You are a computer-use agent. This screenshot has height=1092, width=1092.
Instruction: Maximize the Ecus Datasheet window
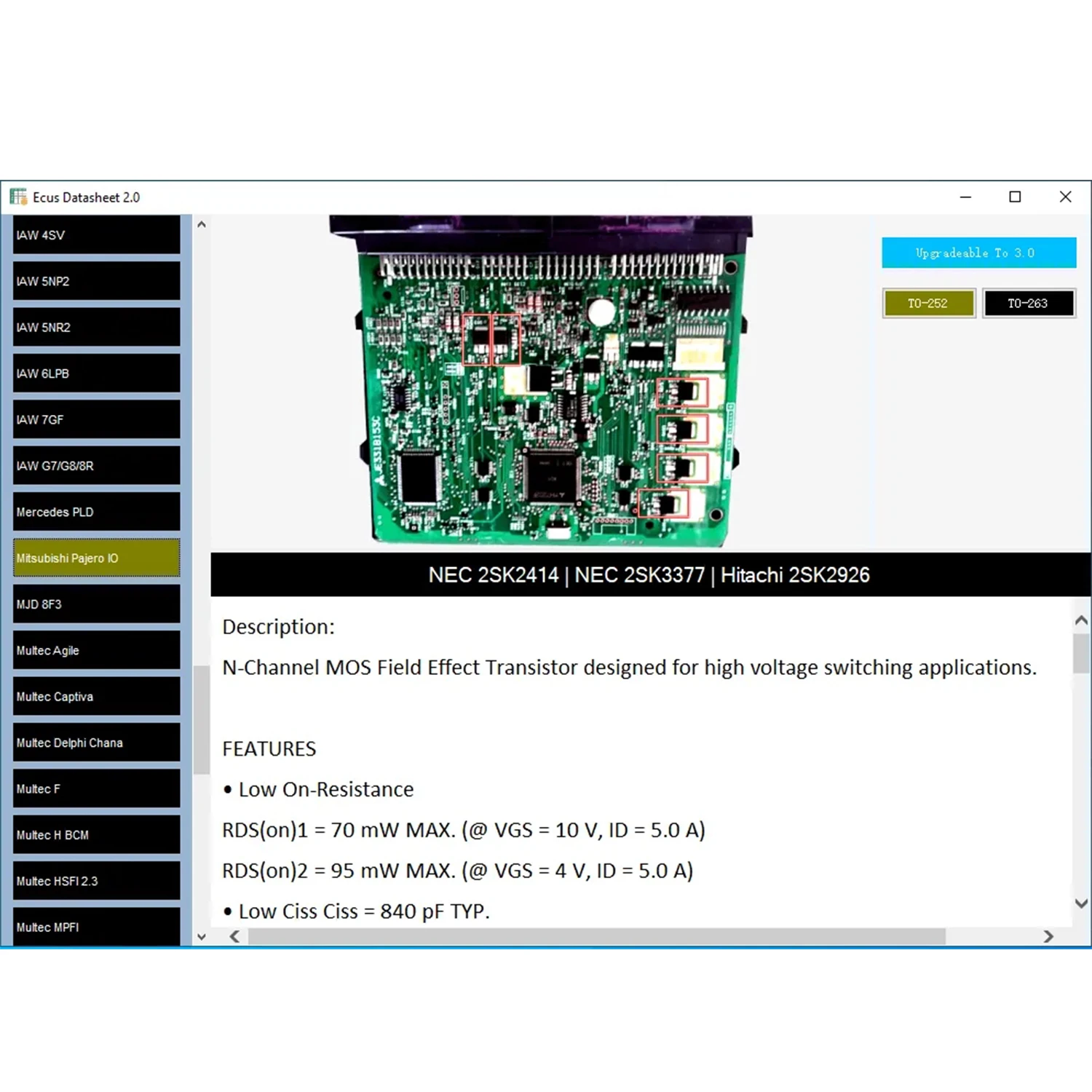(x=1015, y=197)
